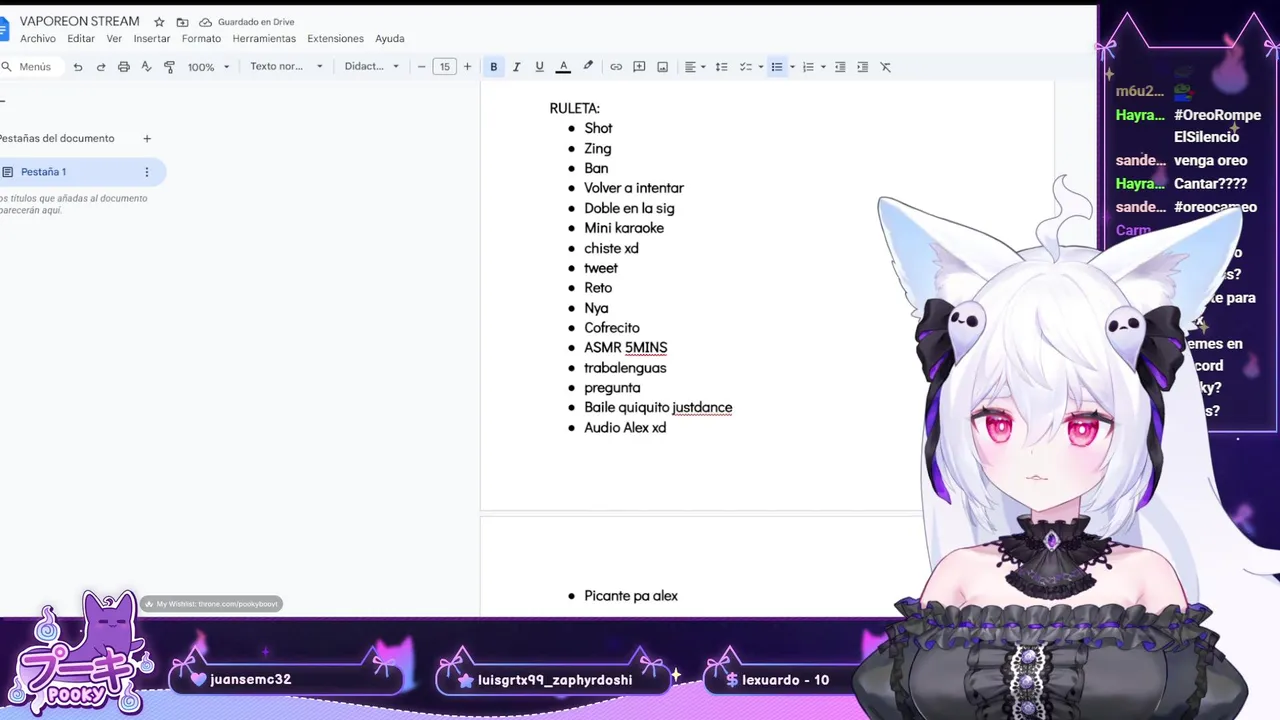Add a new document tab
Viewport: 1280px width, 720px height.
[x=147, y=139]
